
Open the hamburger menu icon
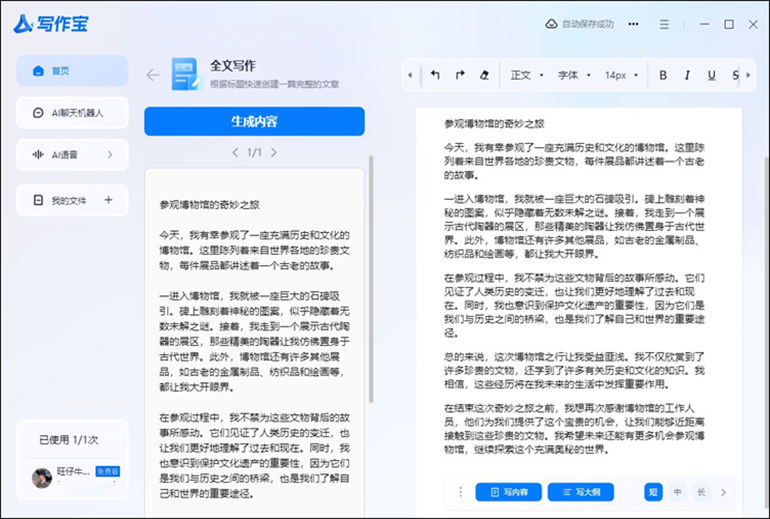pyautogui.click(x=664, y=24)
